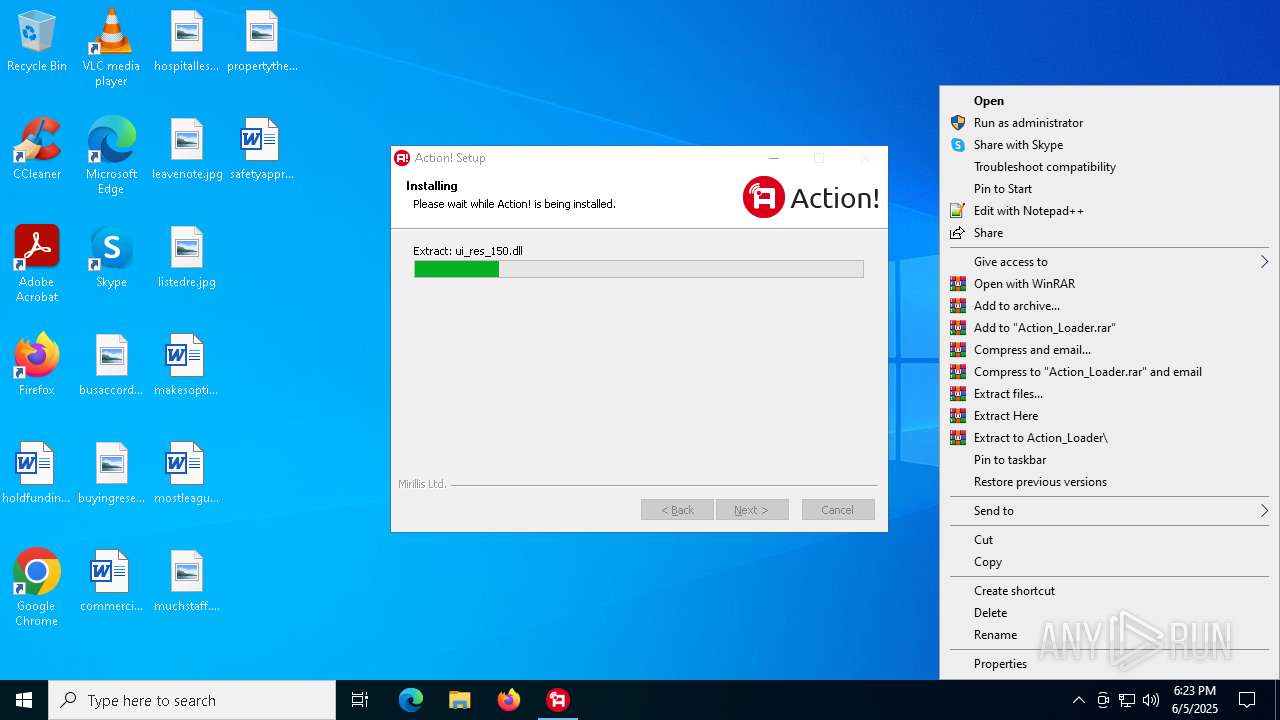The width and height of the screenshot is (1280, 720).
Task: Expand Give access to submenu
Action: pos(1108,261)
